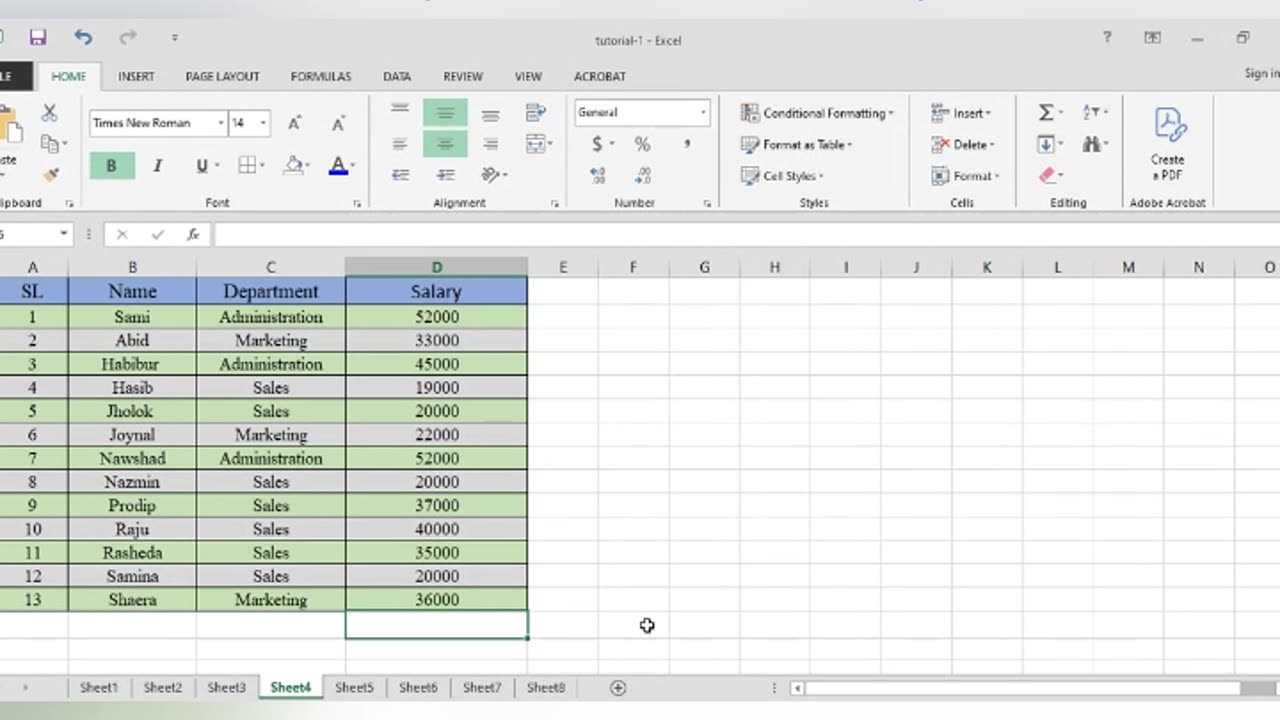This screenshot has width=1280, height=720.
Task: Click the Cut scissors icon
Action: click(49, 113)
